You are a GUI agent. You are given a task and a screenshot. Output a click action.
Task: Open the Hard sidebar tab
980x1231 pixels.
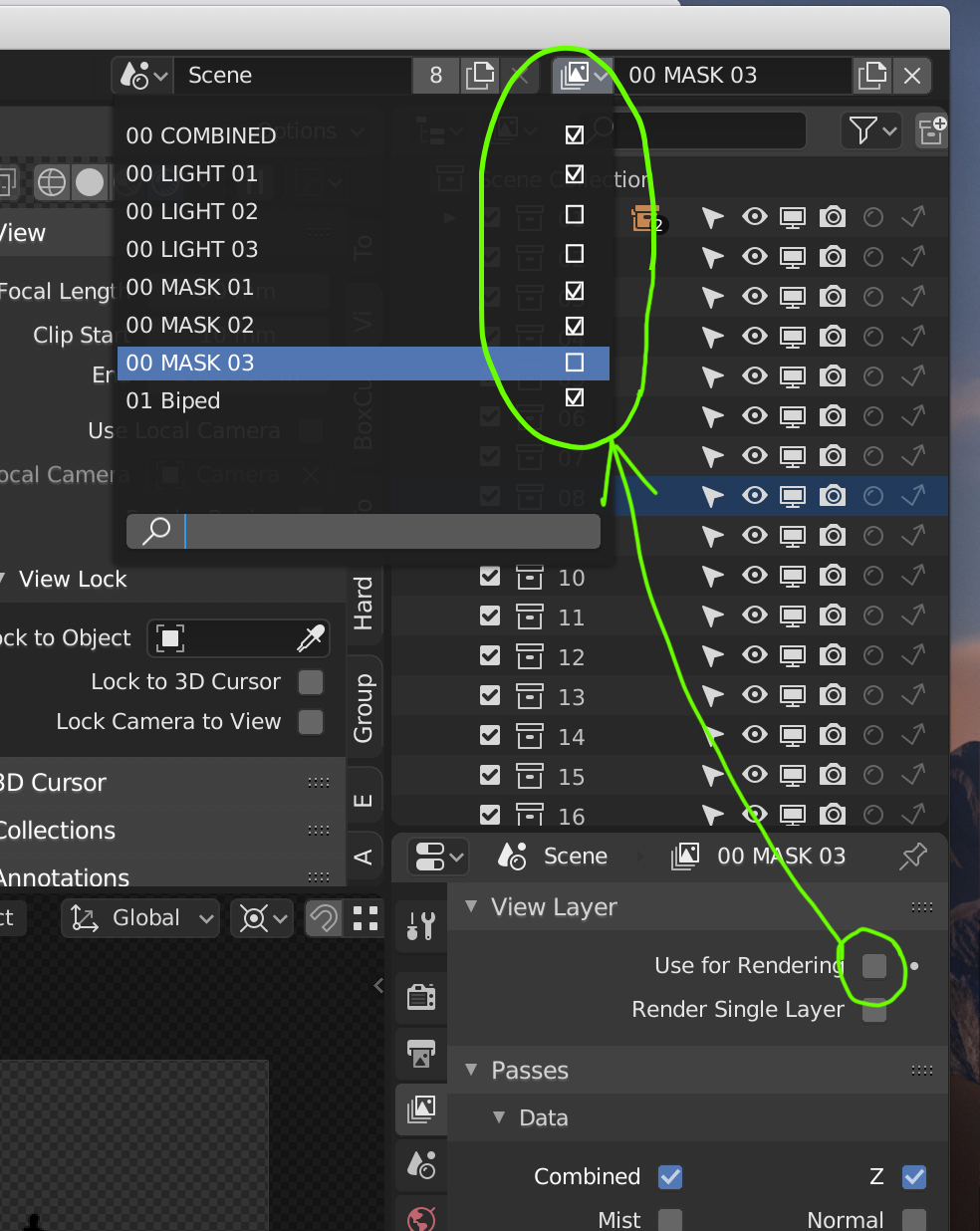(x=364, y=604)
